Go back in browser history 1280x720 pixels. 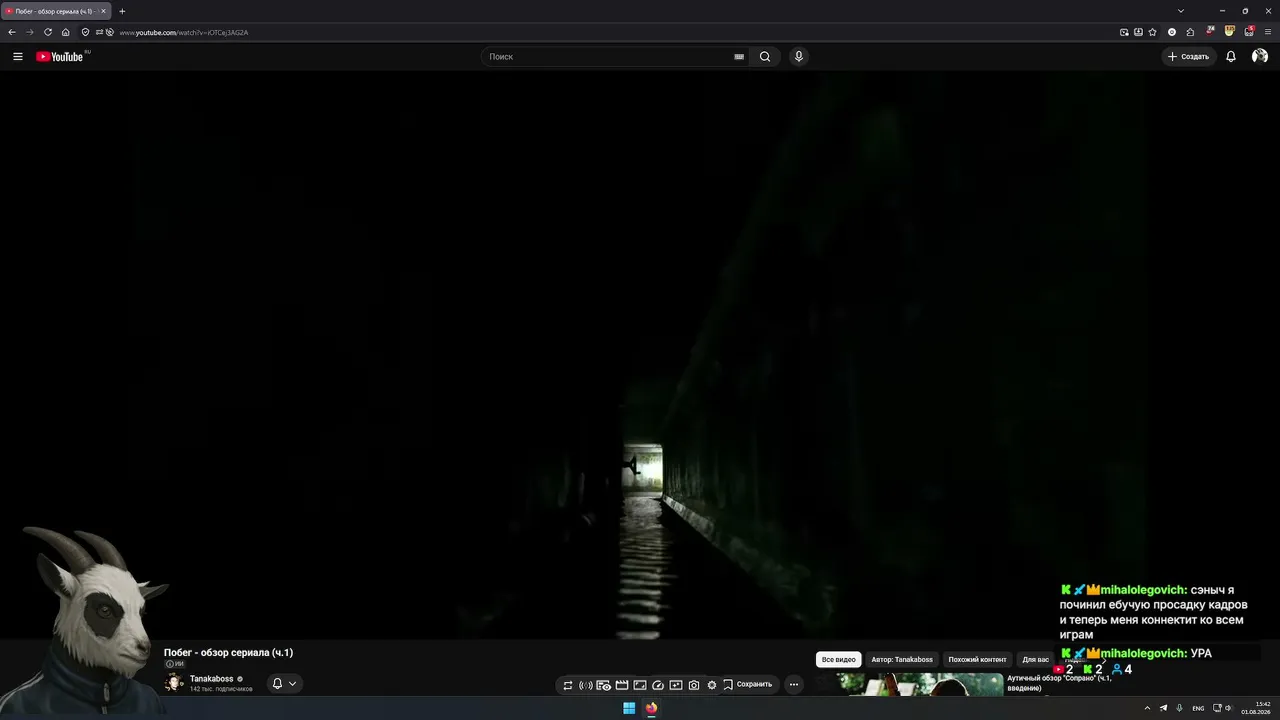[x=12, y=32]
